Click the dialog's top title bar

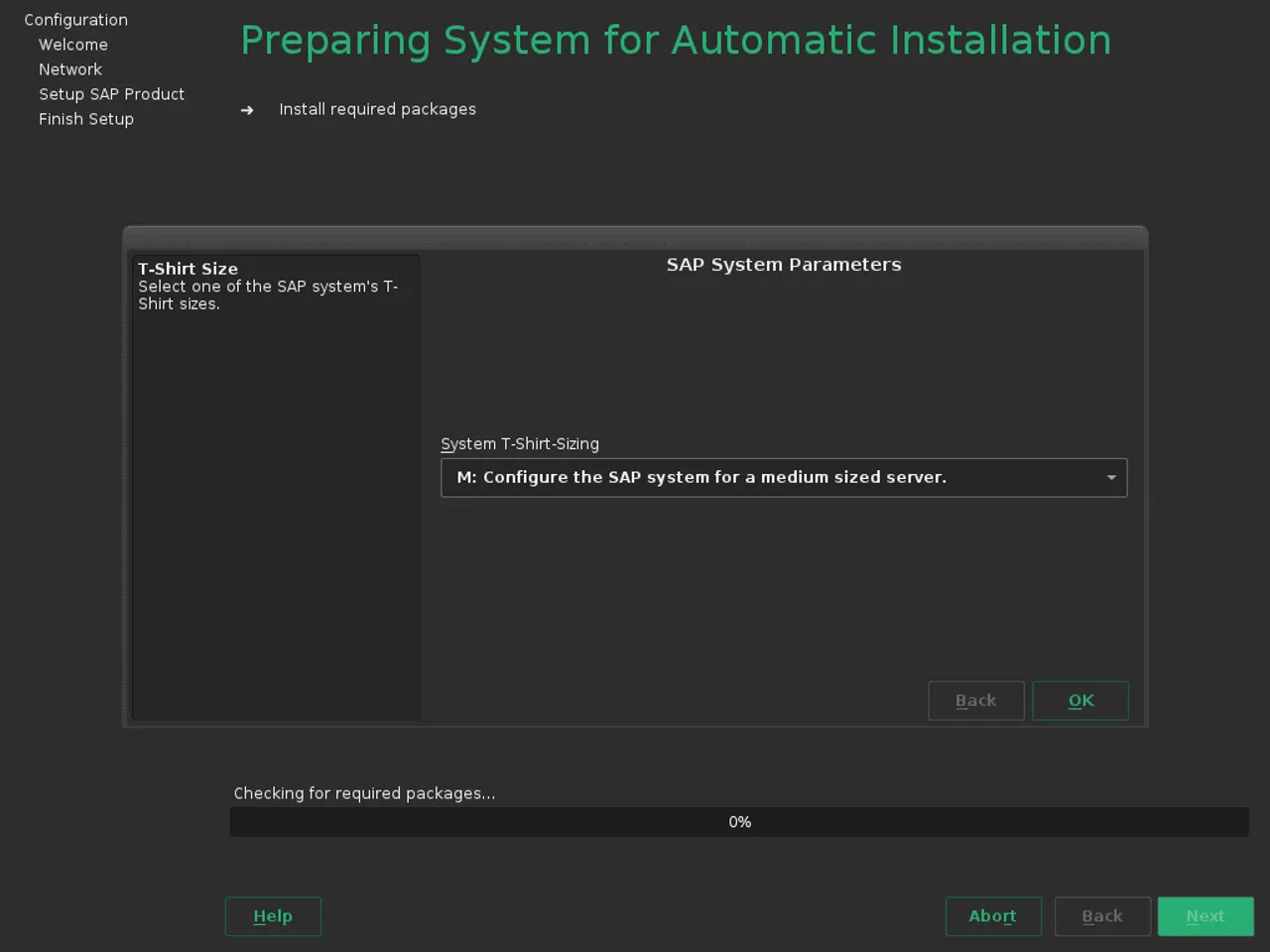(x=635, y=237)
